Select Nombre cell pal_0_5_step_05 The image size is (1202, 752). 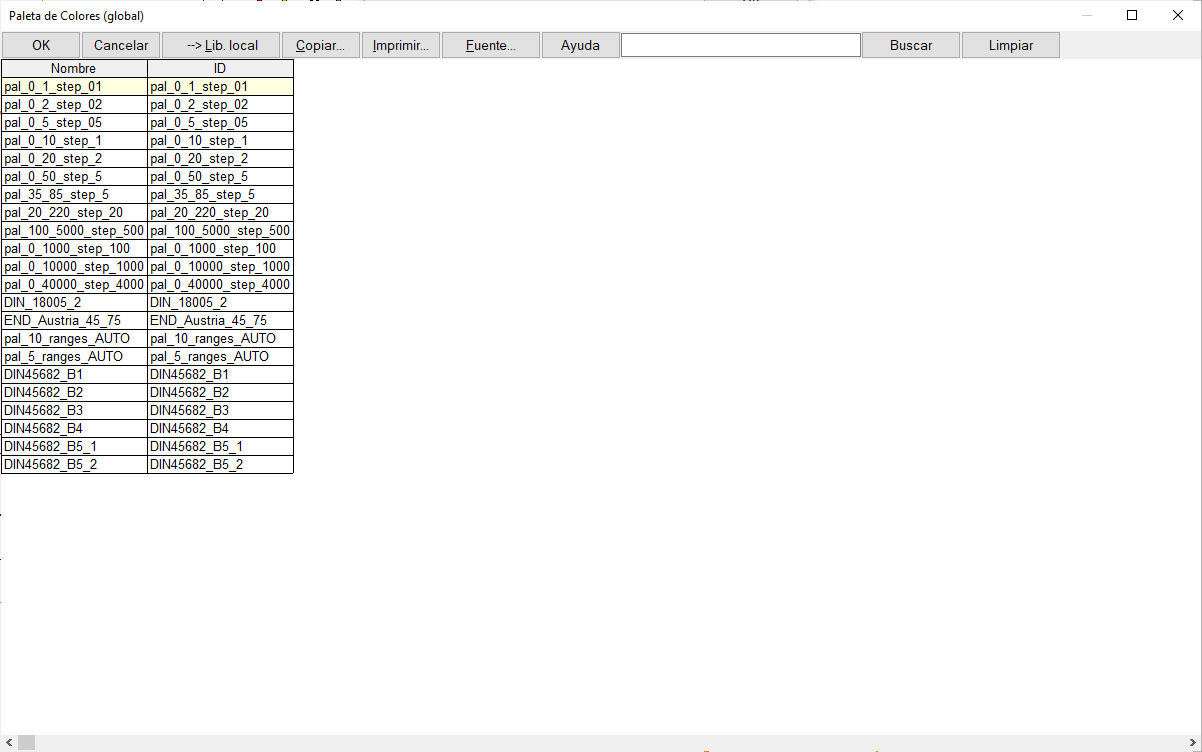74,123
